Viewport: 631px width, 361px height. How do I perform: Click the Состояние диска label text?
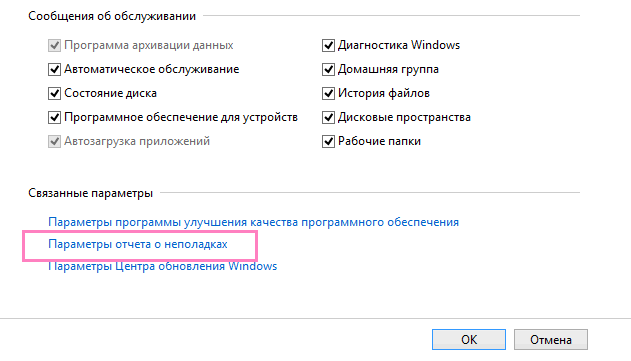point(110,93)
